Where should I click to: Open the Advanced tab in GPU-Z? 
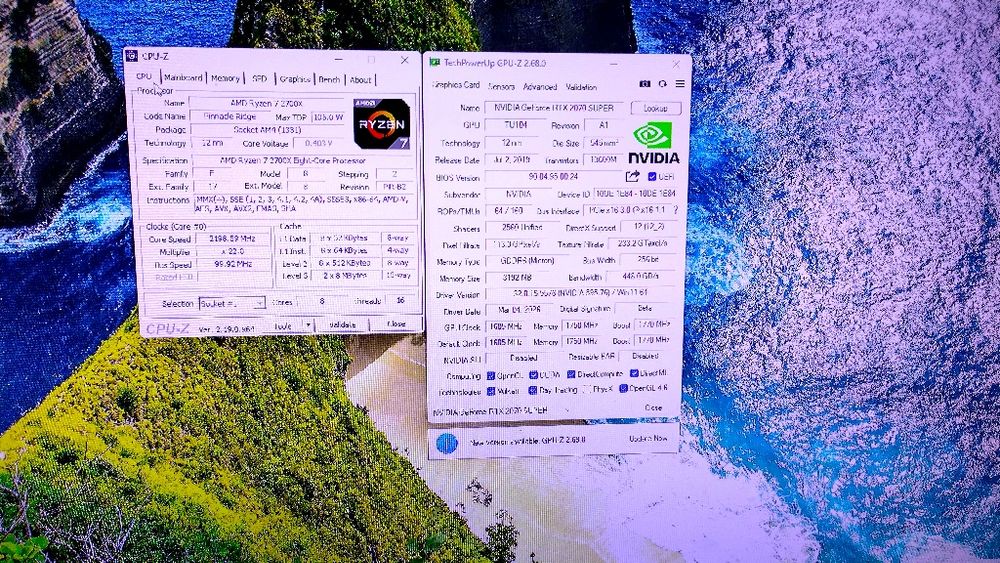pos(540,87)
